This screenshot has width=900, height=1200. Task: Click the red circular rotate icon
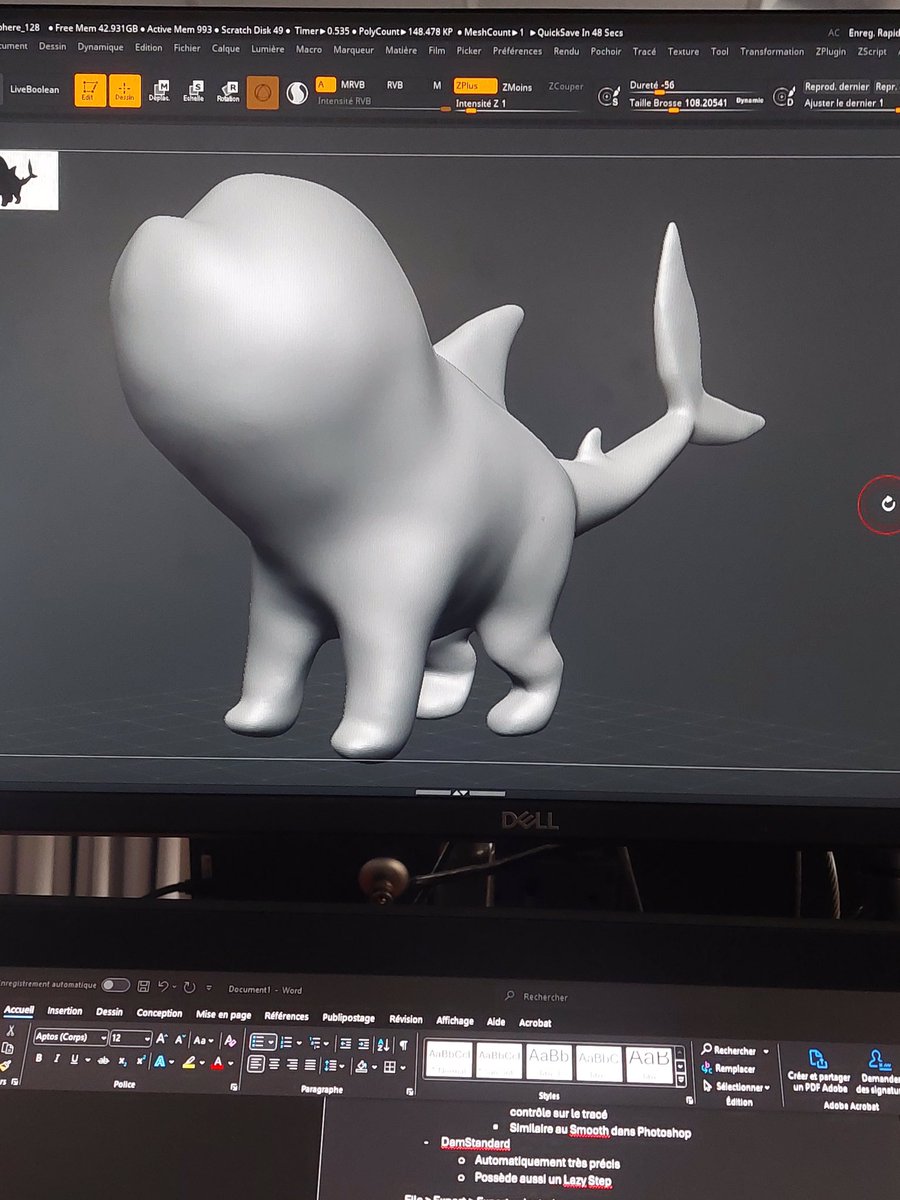point(885,503)
